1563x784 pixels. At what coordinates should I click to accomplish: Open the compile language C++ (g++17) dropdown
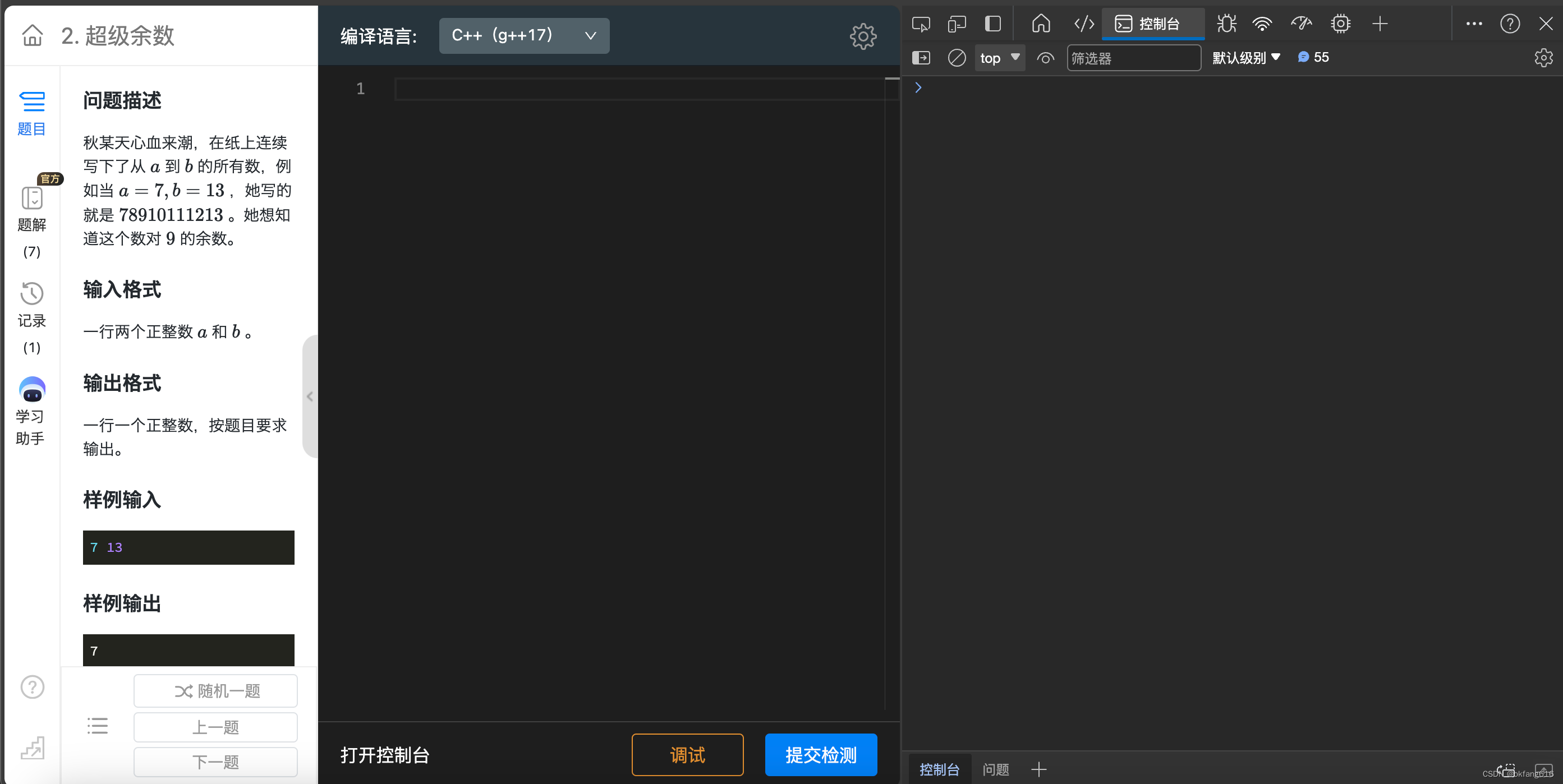click(x=524, y=36)
